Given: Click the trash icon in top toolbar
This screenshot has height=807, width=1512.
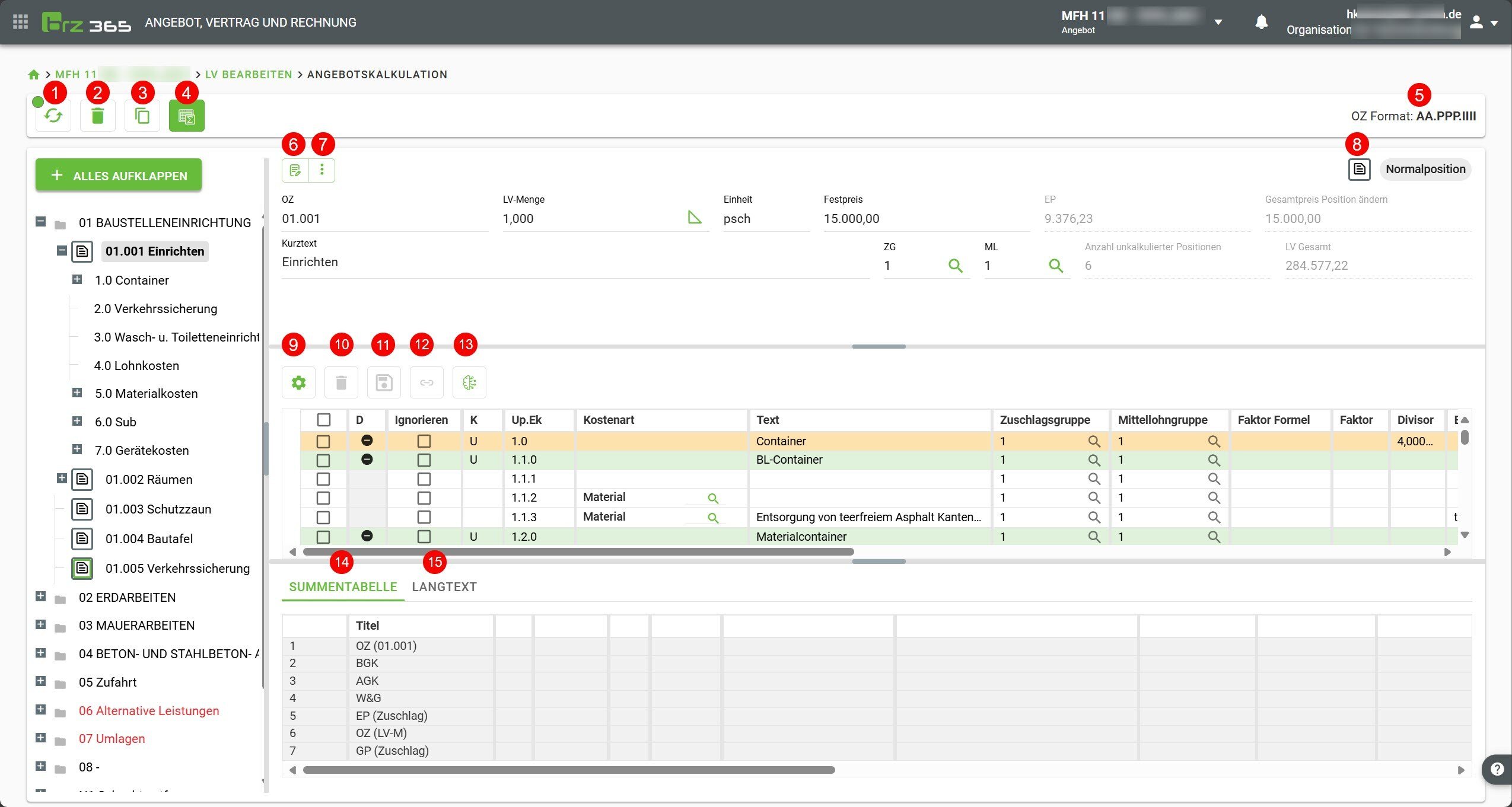Looking at the screenshot, I should [x=98, y=116].
